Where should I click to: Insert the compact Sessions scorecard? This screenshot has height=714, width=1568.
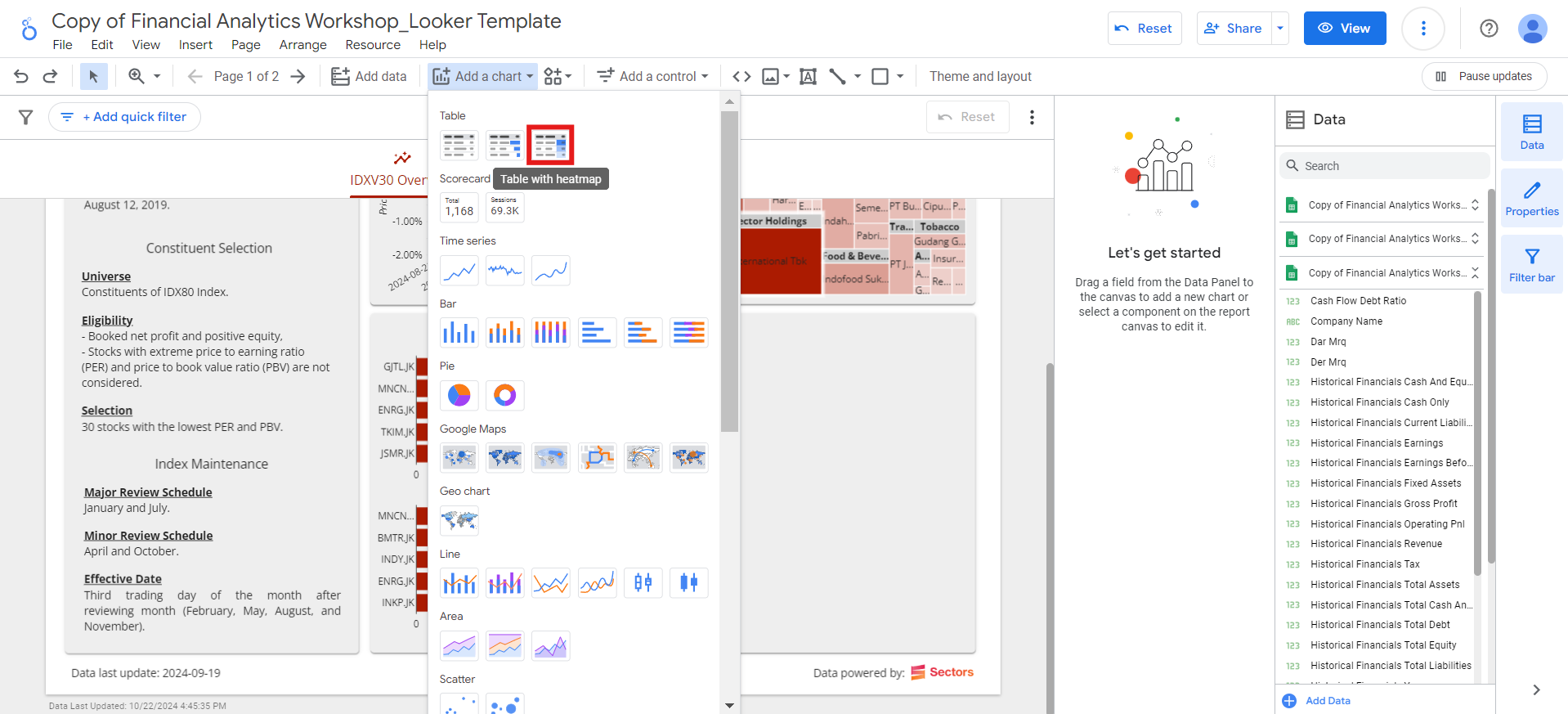[x=504, y=208]
